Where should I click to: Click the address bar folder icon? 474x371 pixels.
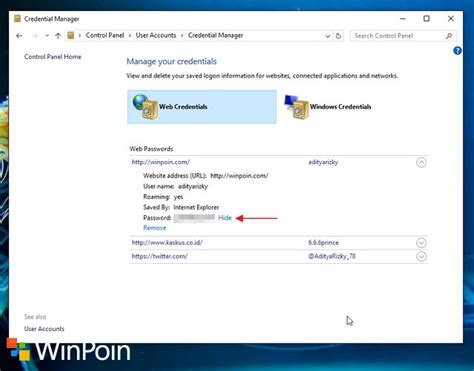(x=70, y=35)
